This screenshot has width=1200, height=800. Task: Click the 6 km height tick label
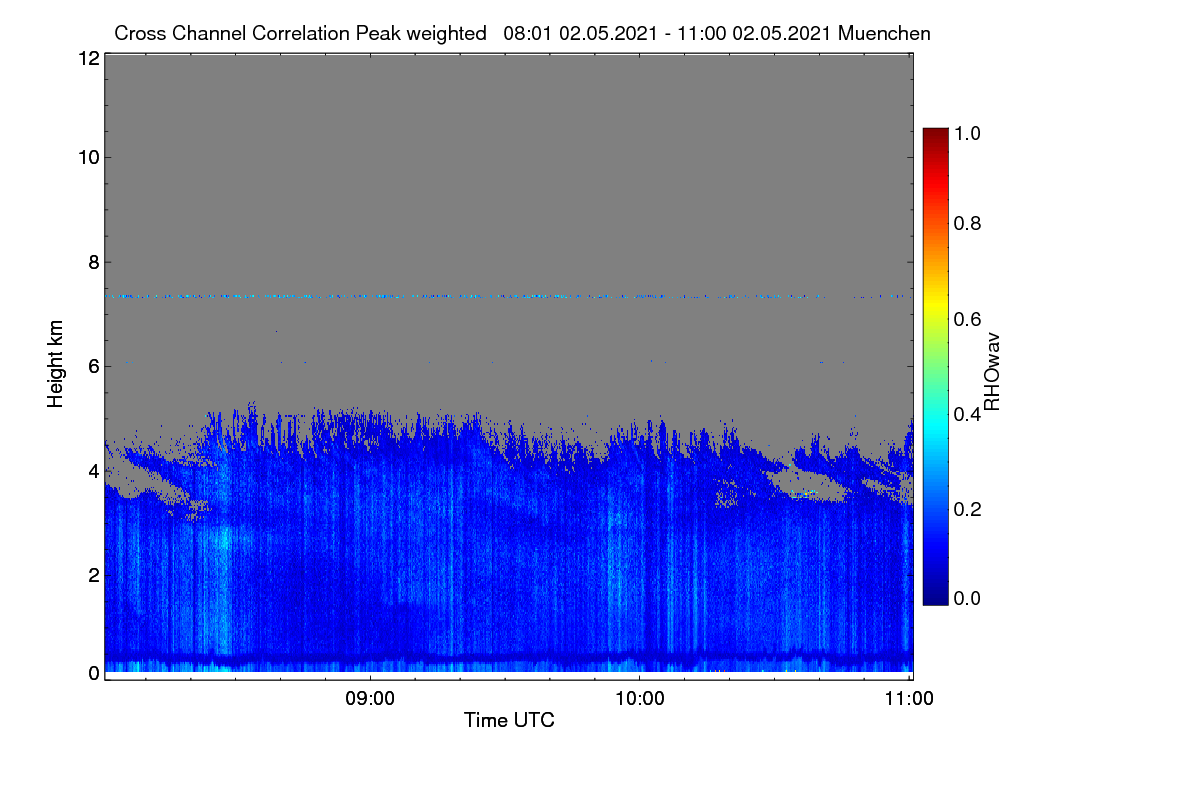93,366
